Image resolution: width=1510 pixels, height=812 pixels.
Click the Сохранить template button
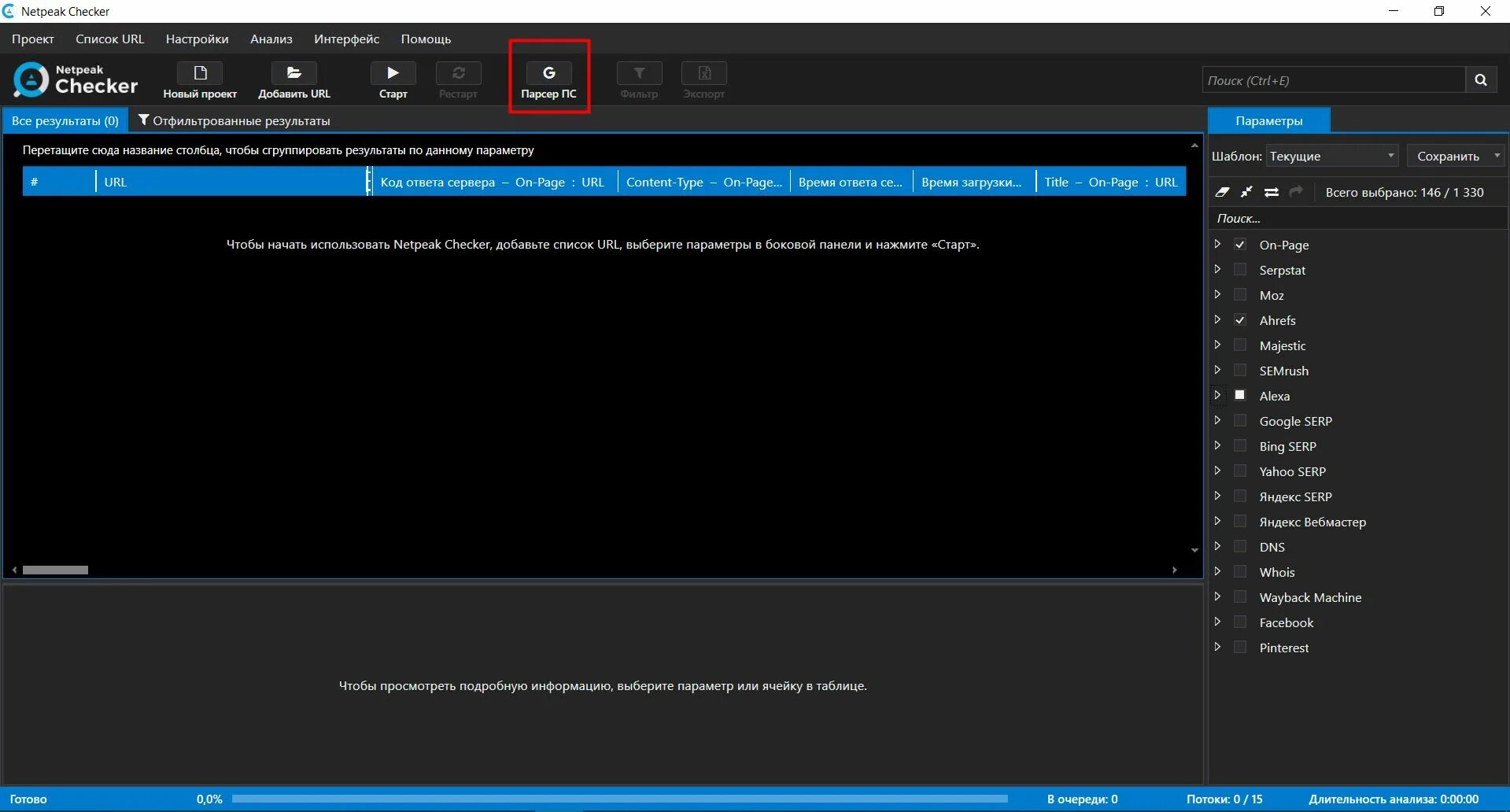pos(1448,156)
